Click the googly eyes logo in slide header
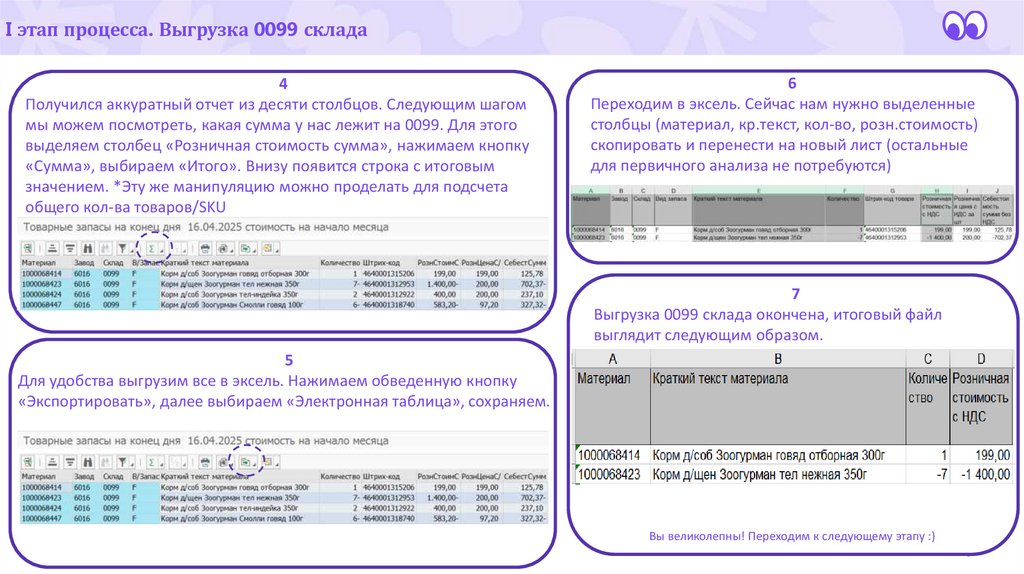This screenshot has height=574, width=1024. click(x=965, y=26)
